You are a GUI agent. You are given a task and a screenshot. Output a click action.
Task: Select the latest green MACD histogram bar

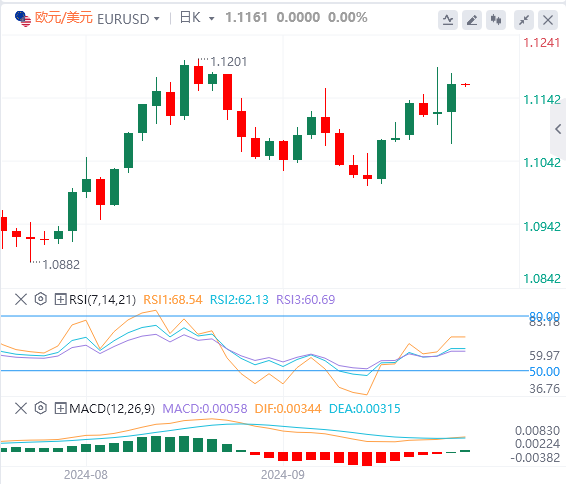click(x=466, y=451)
